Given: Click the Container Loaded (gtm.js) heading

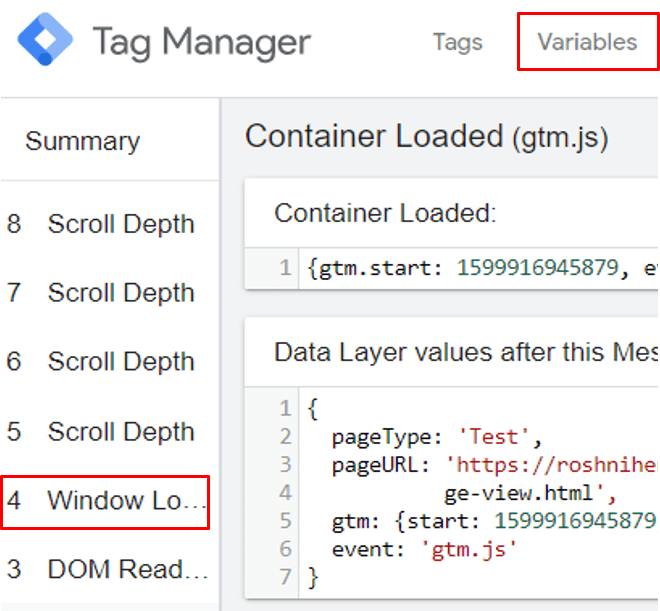Looking at the screenshot, I should pos(427,137).
